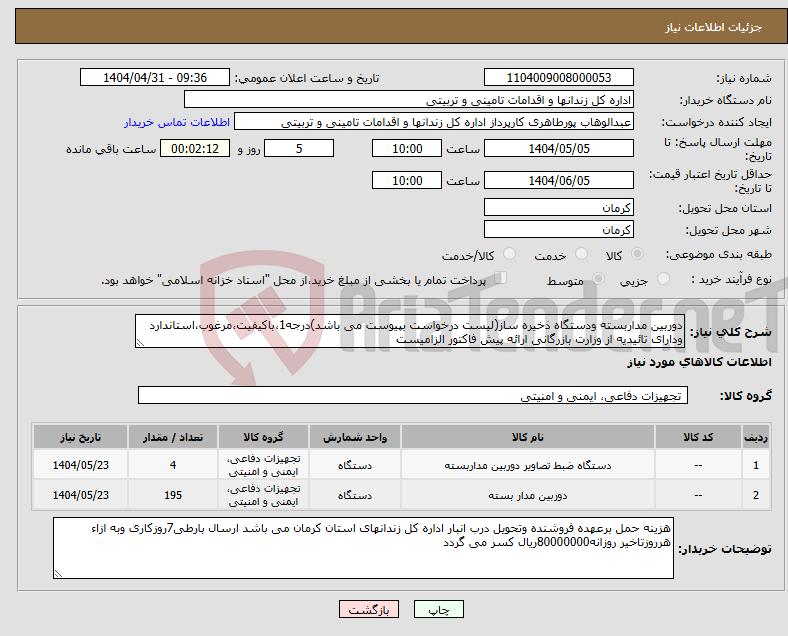The width and height of the screenshot is (788, 636).
Task: Click the remaining time field 00:02:12
Action: pos(195,148)
